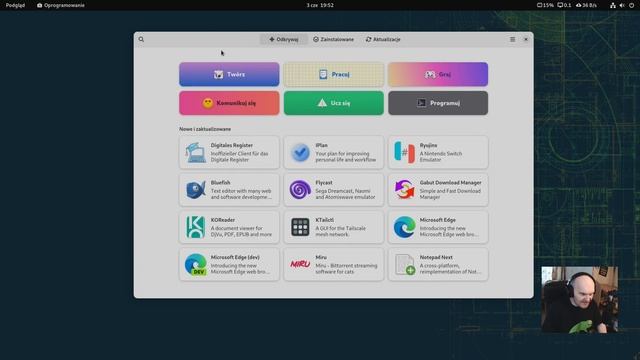Click the camera icon on Twórz button
This screenshot has width=640, height=360.
(x=219, y=74)
